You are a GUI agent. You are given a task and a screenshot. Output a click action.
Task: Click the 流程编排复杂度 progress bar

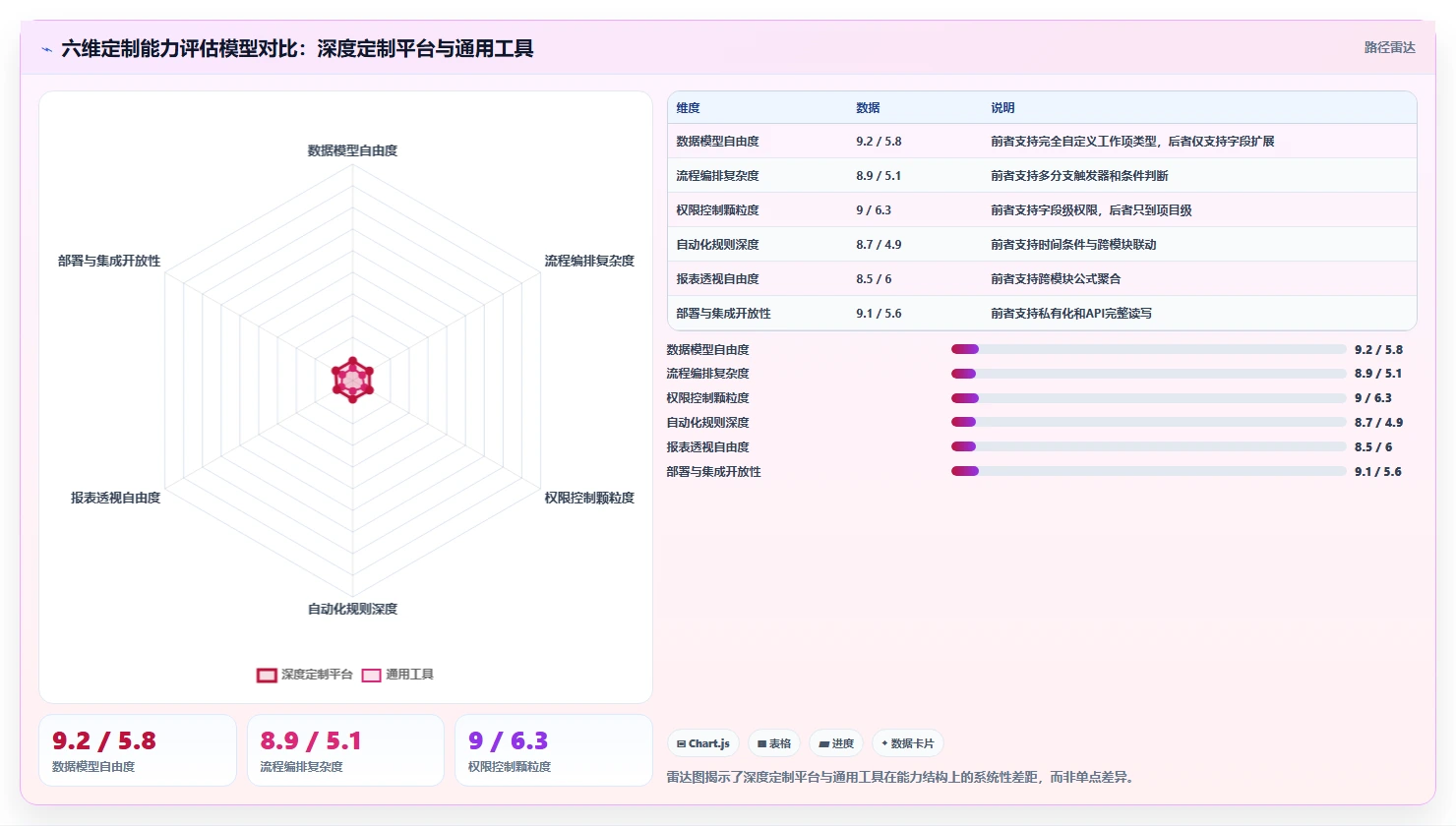pyautogui.click(x=1148, y=374)
